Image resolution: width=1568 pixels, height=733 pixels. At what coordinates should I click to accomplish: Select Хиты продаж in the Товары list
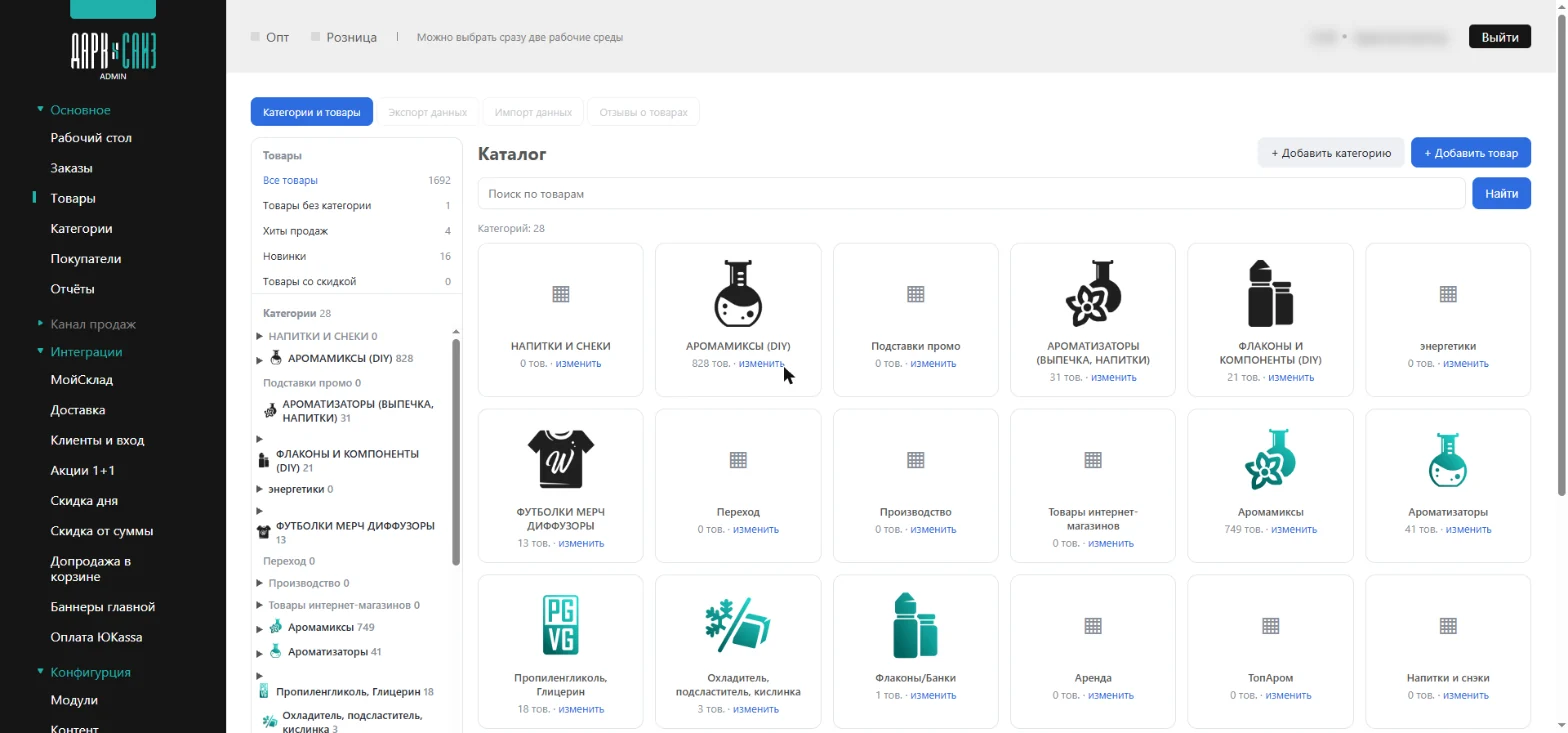[295, 231]
